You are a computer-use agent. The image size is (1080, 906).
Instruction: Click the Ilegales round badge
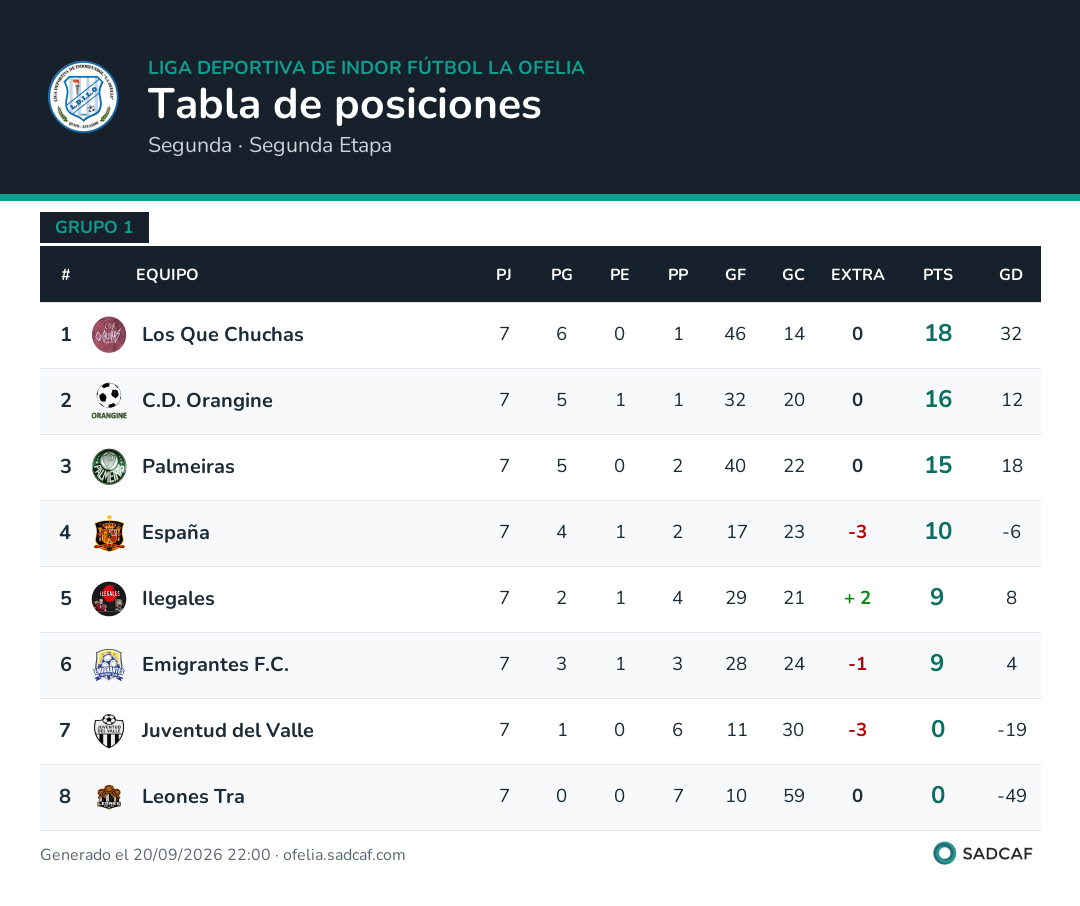click(109, 599)
